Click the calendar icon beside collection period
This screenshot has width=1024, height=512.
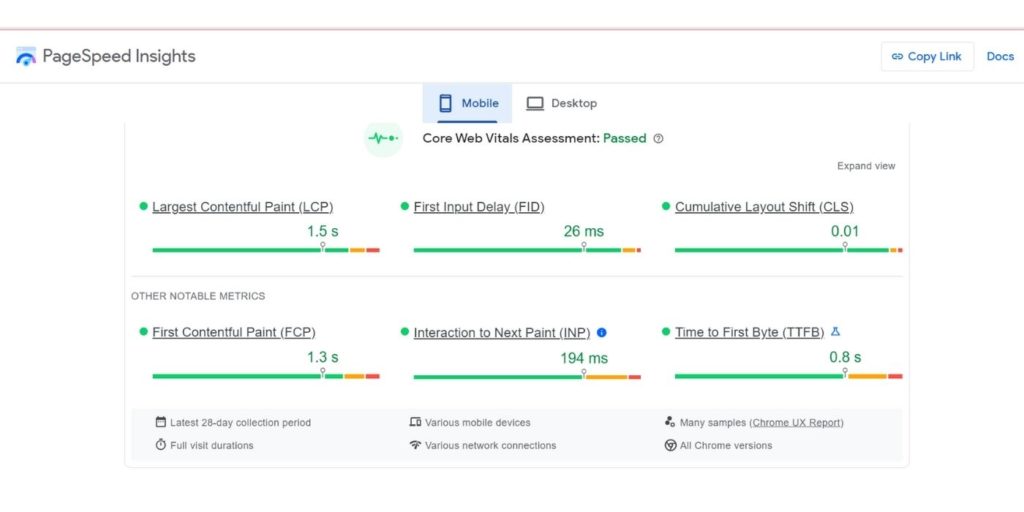click(x=161, y=422)
